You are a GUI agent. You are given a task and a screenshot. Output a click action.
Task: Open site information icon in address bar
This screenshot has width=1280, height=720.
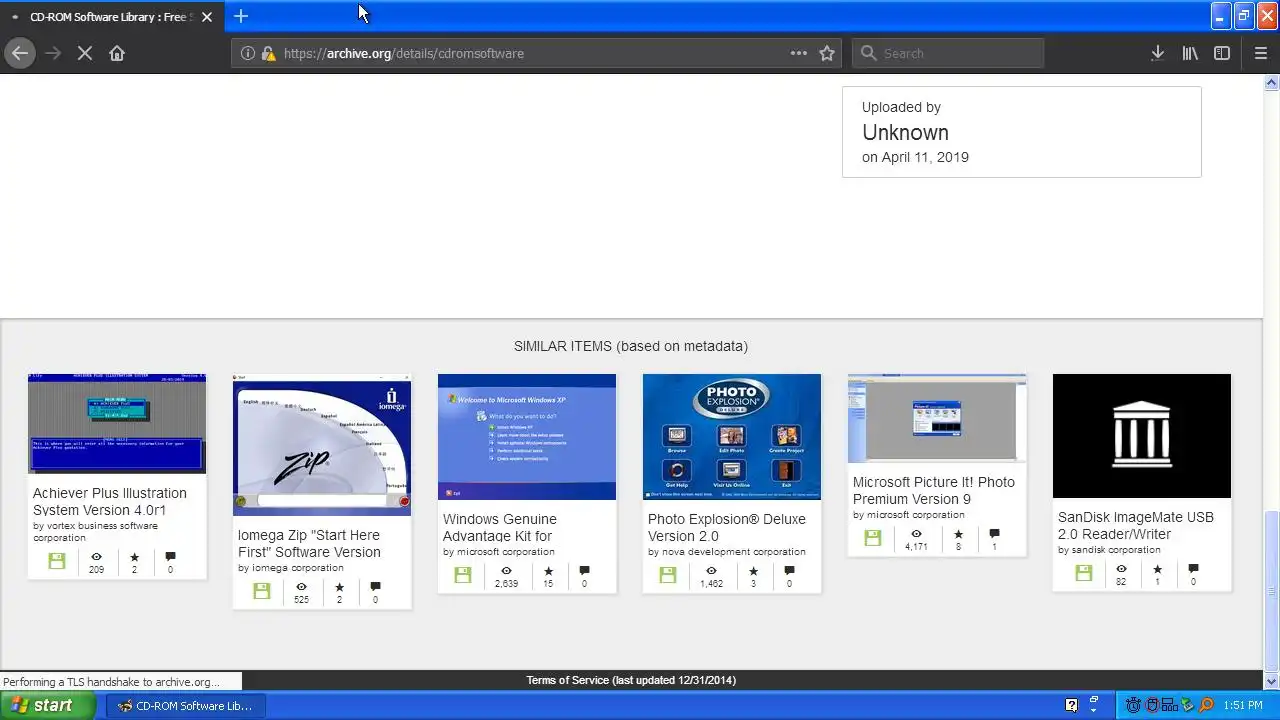[248, 53]
